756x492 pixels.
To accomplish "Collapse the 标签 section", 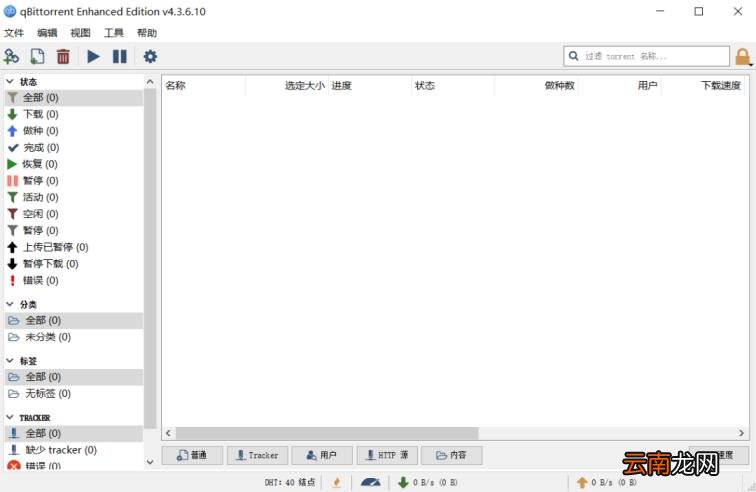I will point(10,361).
